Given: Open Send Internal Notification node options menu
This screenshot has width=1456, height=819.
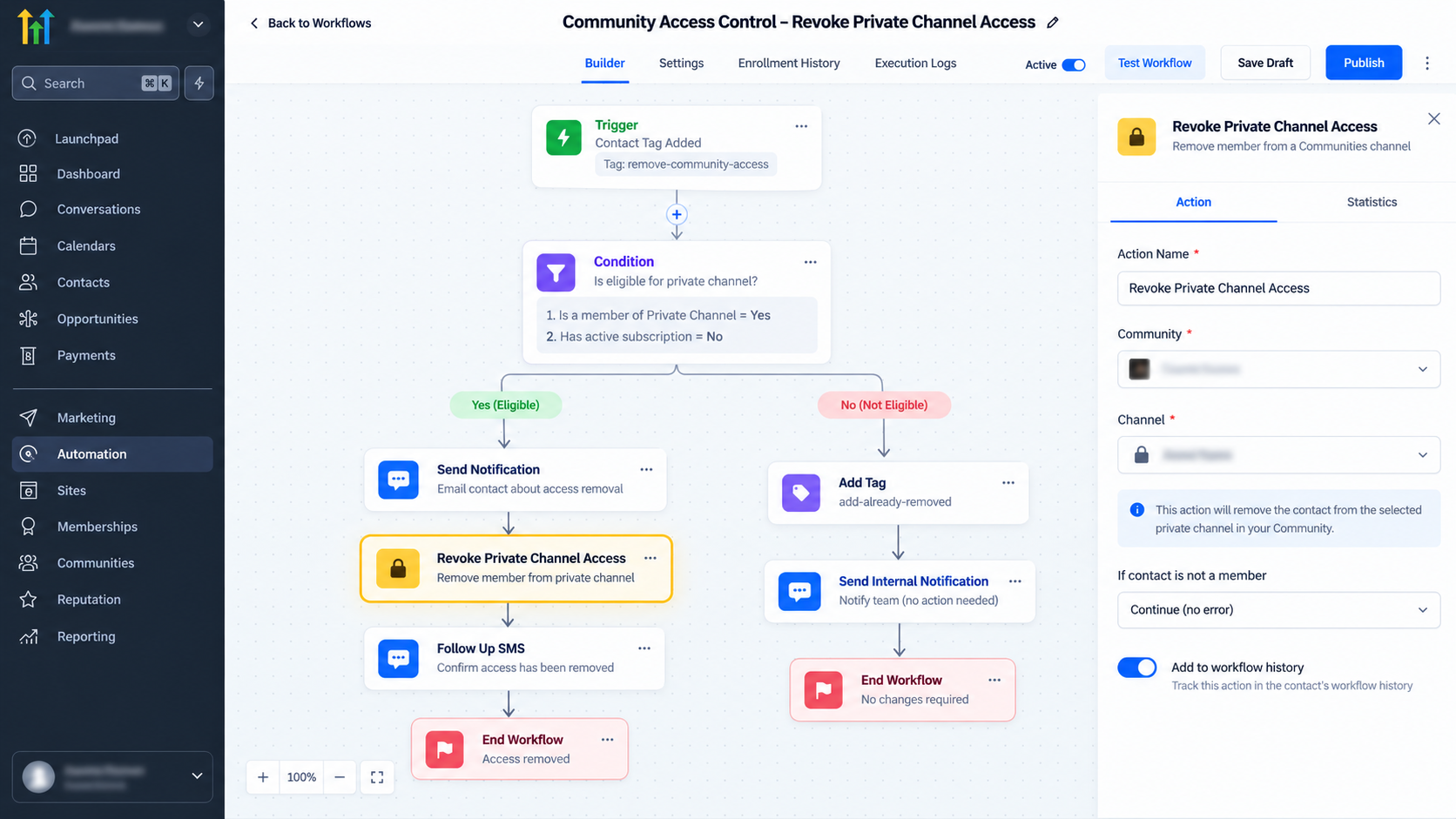Looking at the screenshot, I should (x=1014, y=581).
